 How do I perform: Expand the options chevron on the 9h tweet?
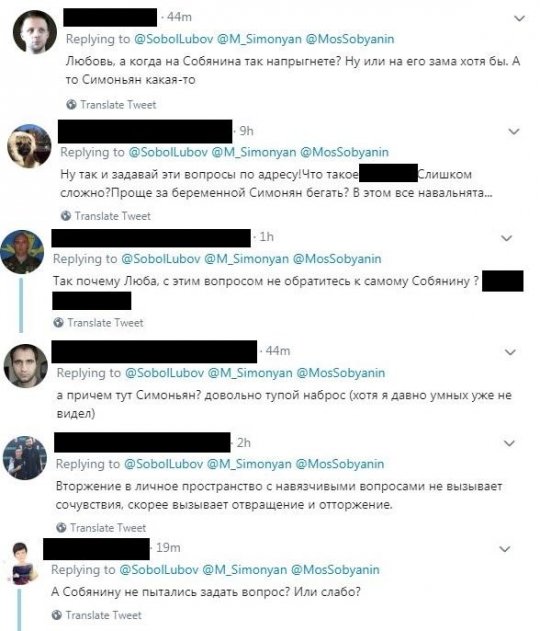click(514, 132)
